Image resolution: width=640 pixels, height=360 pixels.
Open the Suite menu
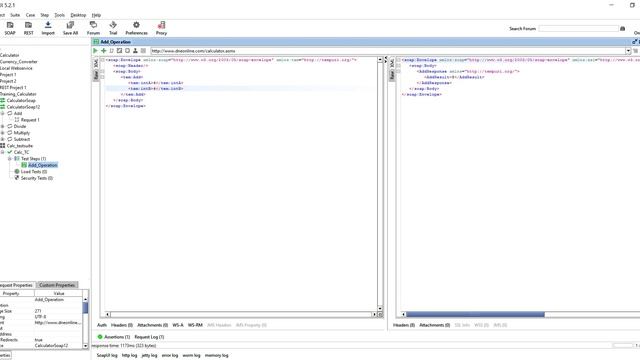click(x=15, y=15)
